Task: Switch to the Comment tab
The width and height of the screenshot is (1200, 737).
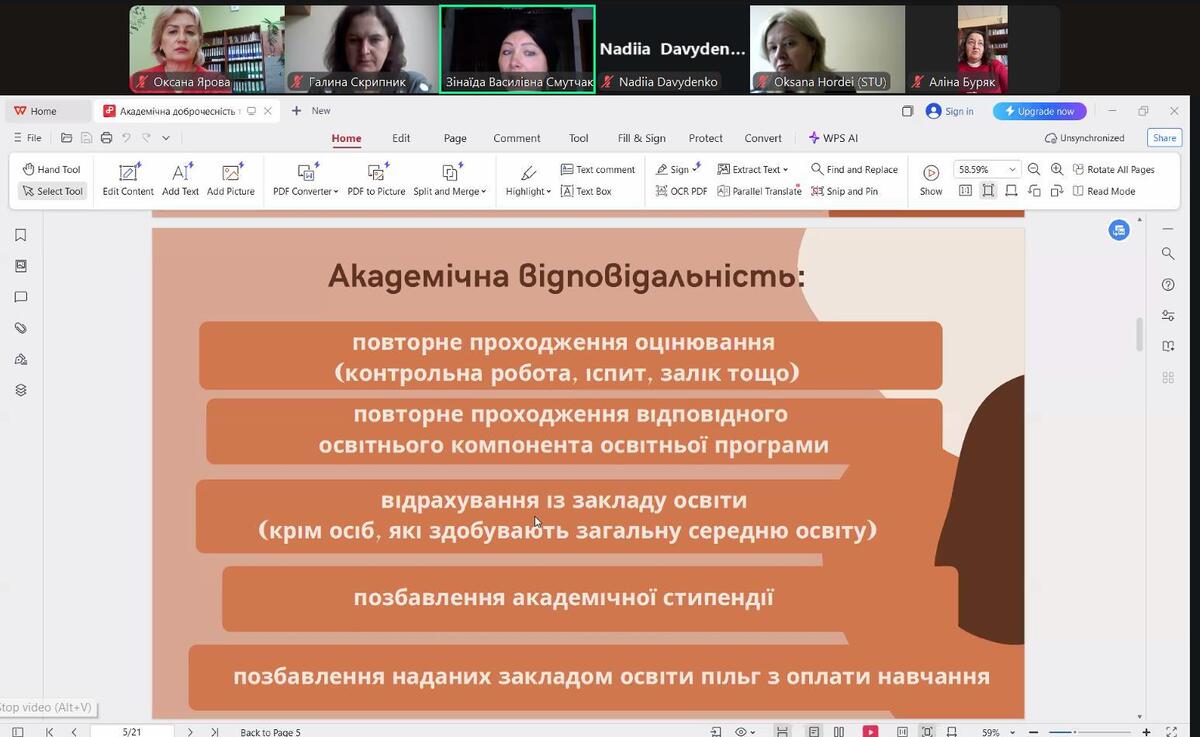Action: (x=516, y=138)
